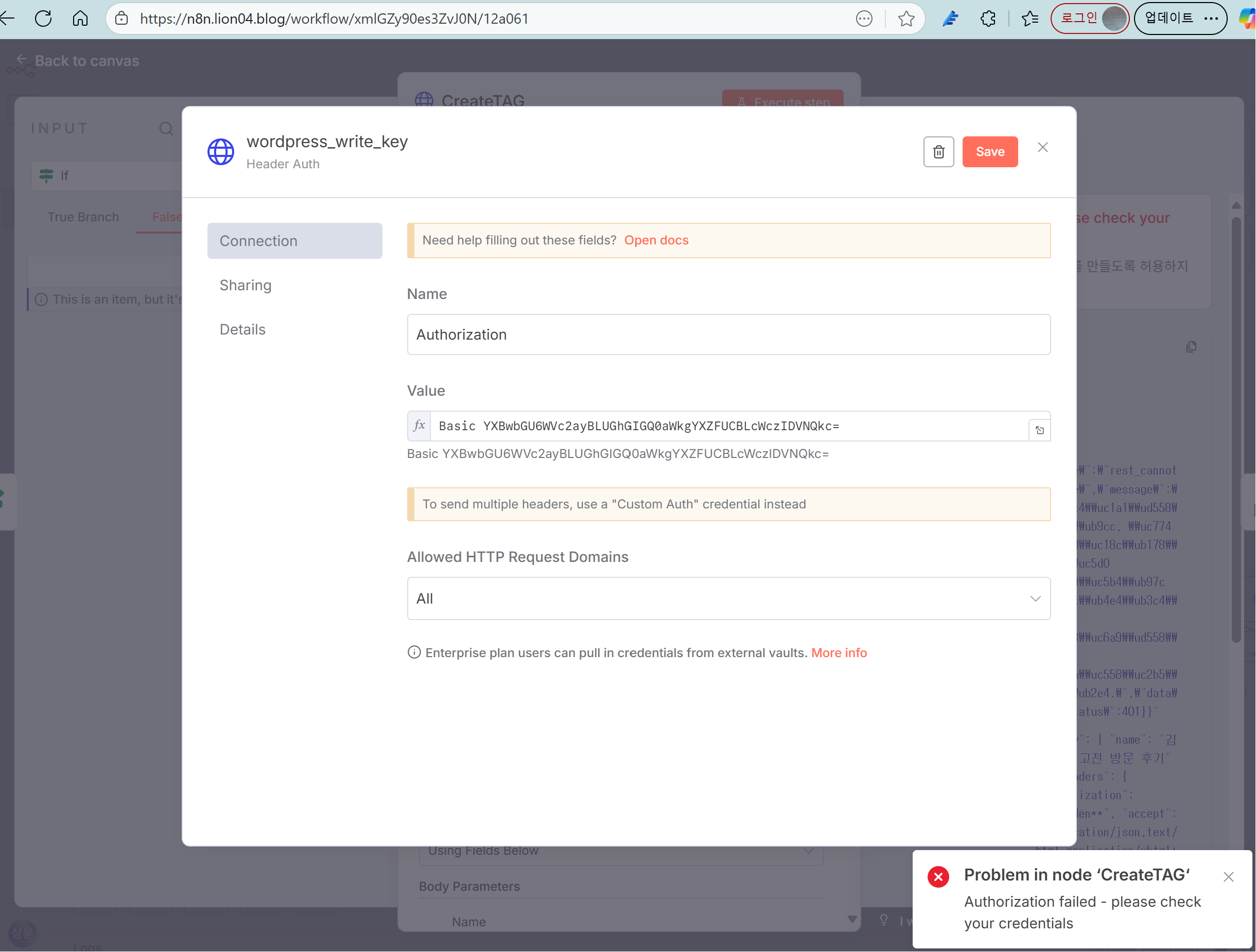Open the Details section
Viewport: 1256px width, 952px height.
tap(242, 329)
